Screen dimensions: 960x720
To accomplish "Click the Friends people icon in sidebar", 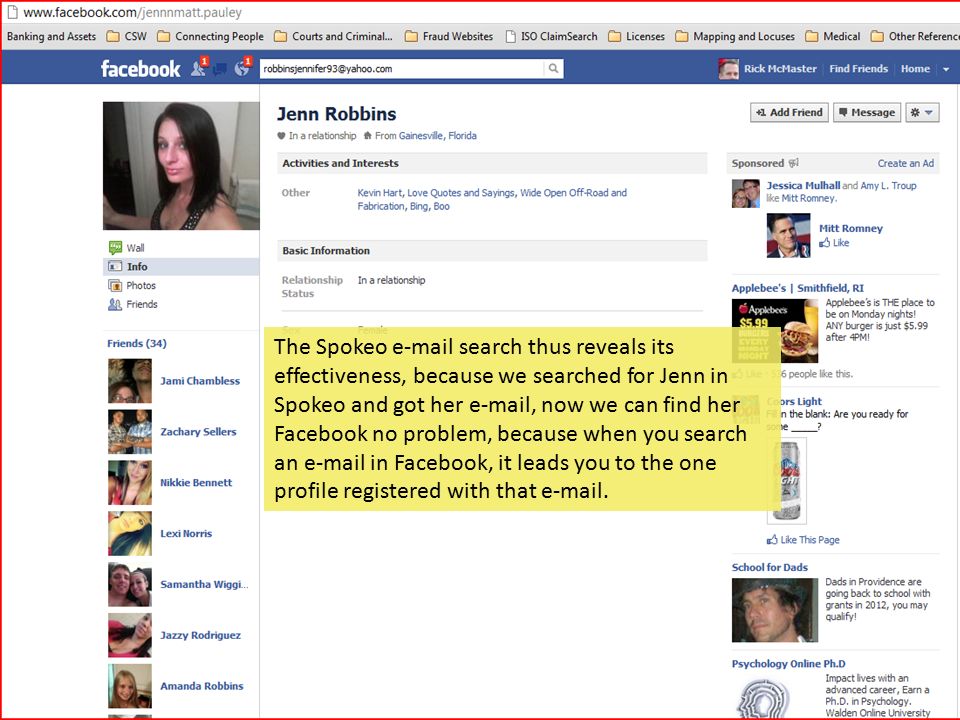I will point(115,304).
